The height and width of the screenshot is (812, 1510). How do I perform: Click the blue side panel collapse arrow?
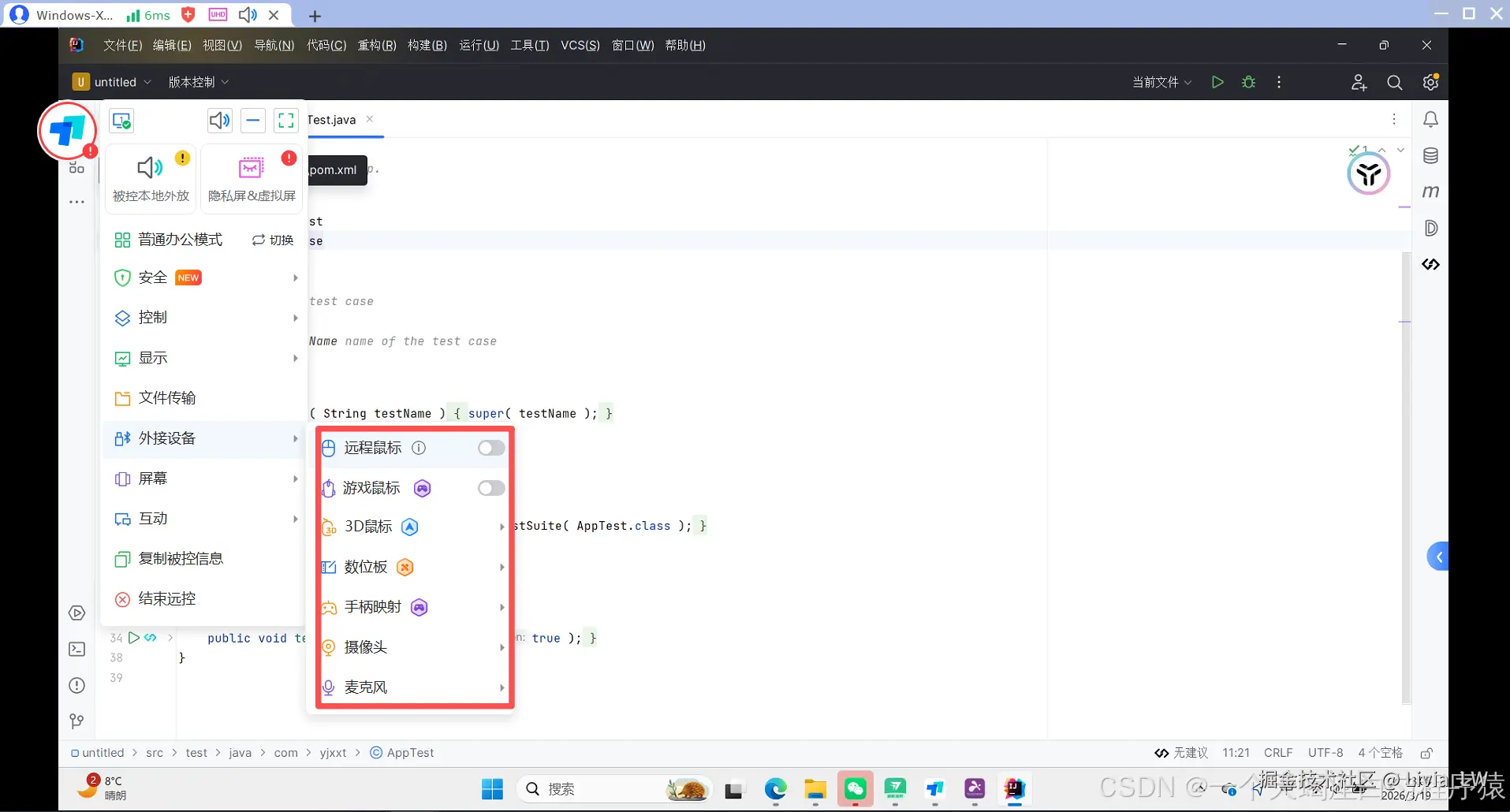[1438, 557]
